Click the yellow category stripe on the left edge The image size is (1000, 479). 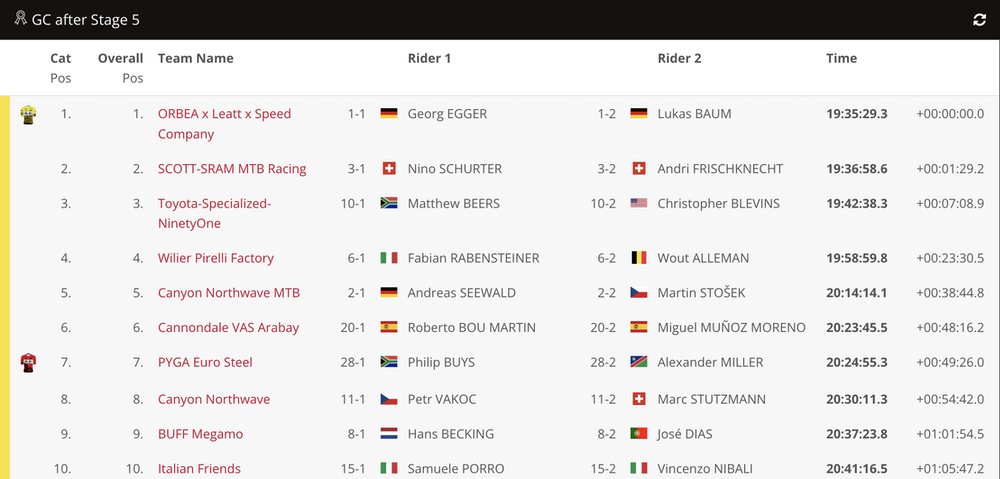pos(5,287)
